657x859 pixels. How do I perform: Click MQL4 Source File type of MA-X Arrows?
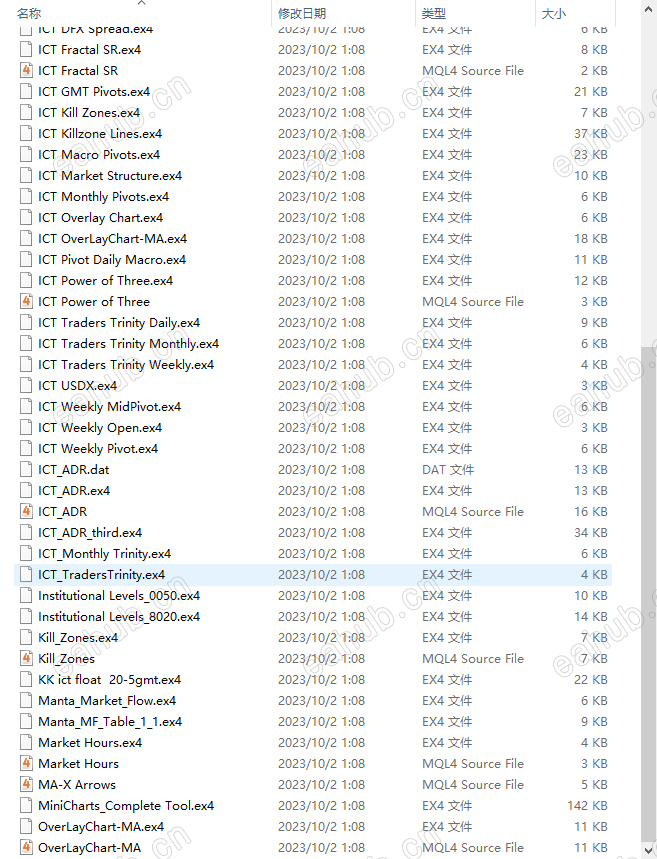(473, 784)
